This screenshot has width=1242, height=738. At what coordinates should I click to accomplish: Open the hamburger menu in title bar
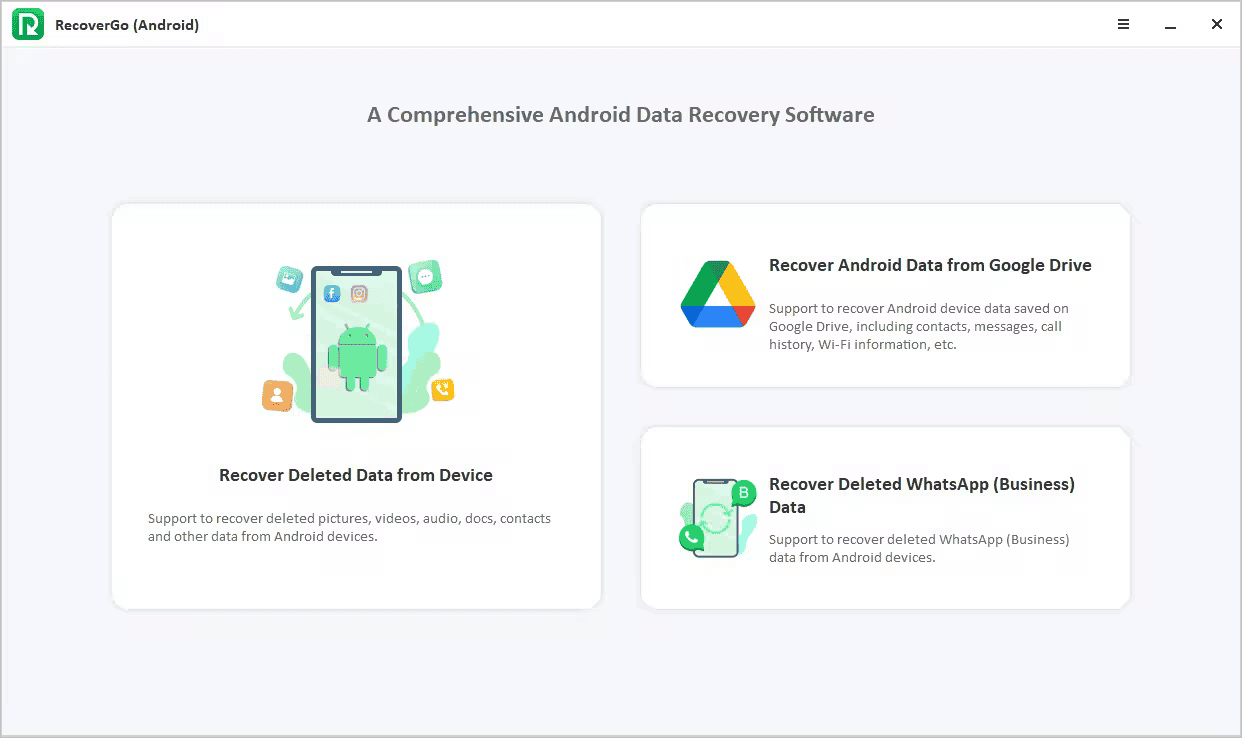1124,24
